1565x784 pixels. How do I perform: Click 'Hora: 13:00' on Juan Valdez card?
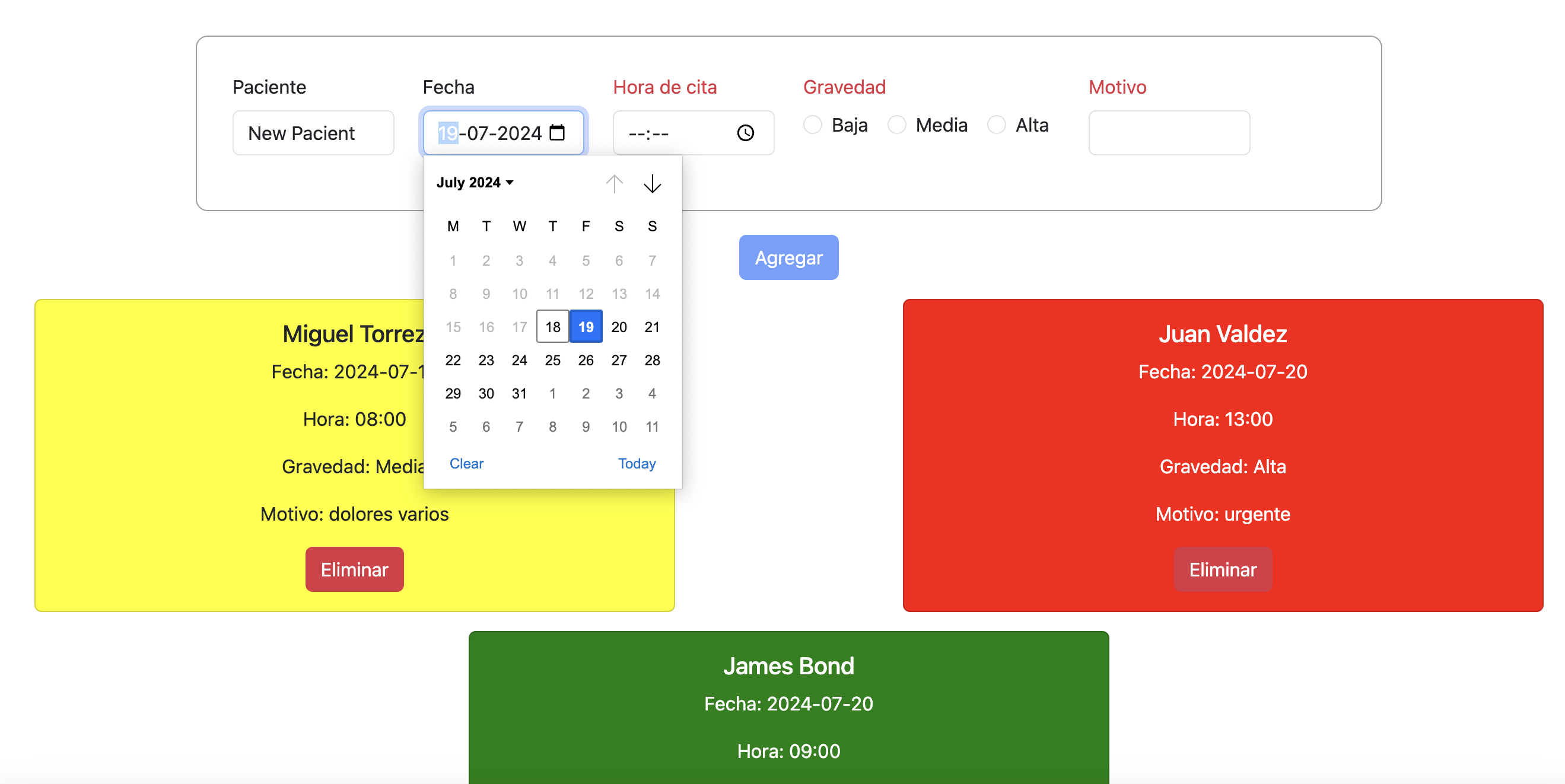(x=1222, y=419)
